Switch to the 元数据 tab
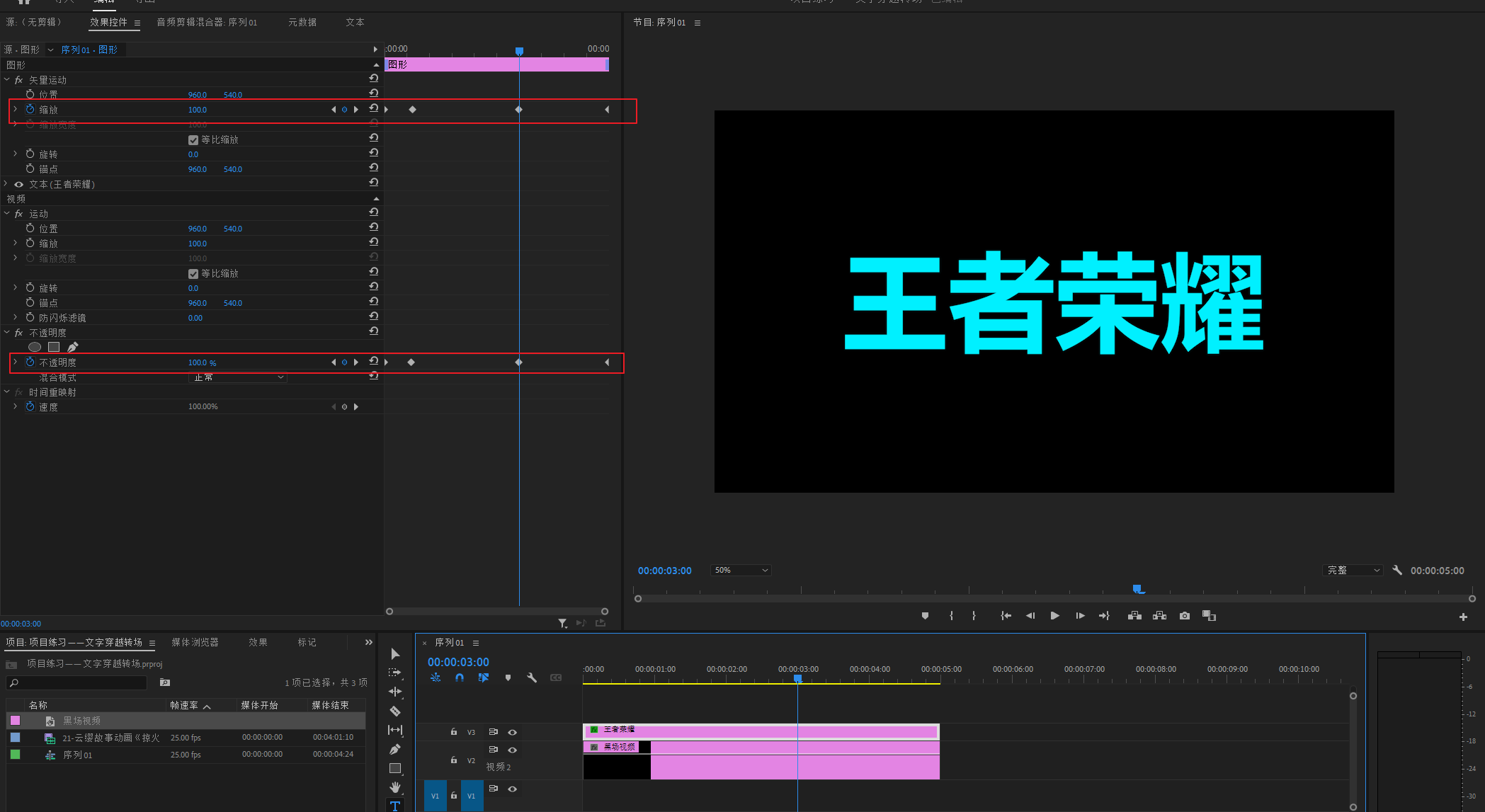This screenshot has width=1485, height=812. click(x=302, y=22)
